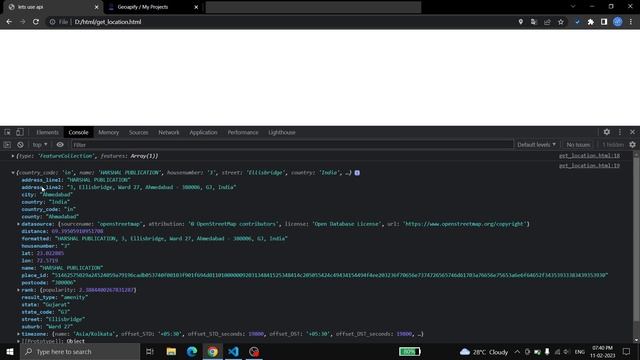Image resolution: width=640 pixels, height=360 pixels.
Task: Show the console sidebar
Action: (7, 144)
